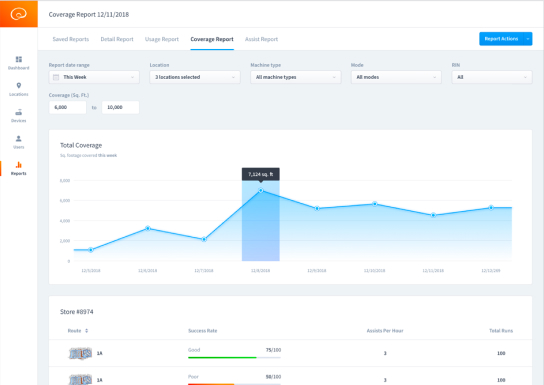Viewport: 544px width, 385px height.
Task: Click the 7,124 sq. ft tooltip
Action: (x=261, y=174)
